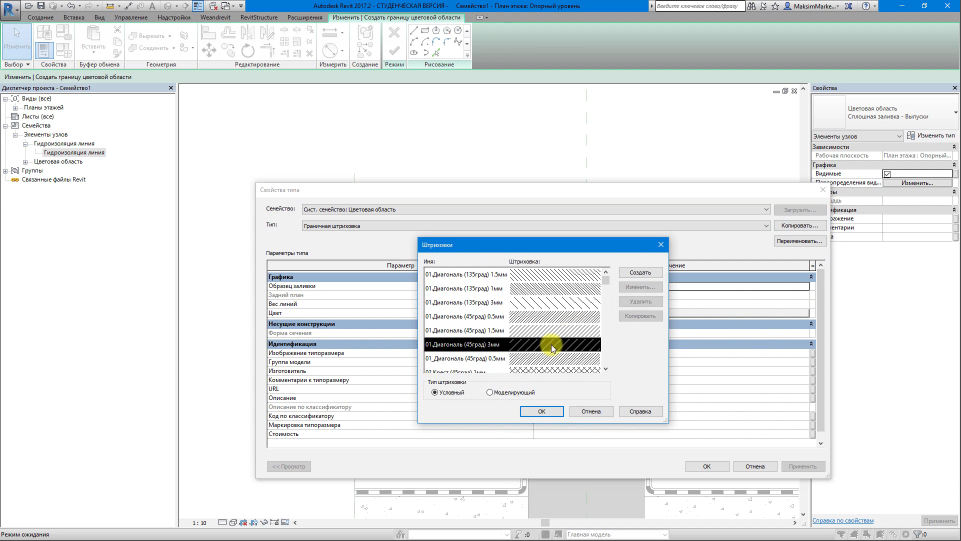
Task: Click the Aligned Dimension measure icon
Action: [x=330, y=32]
